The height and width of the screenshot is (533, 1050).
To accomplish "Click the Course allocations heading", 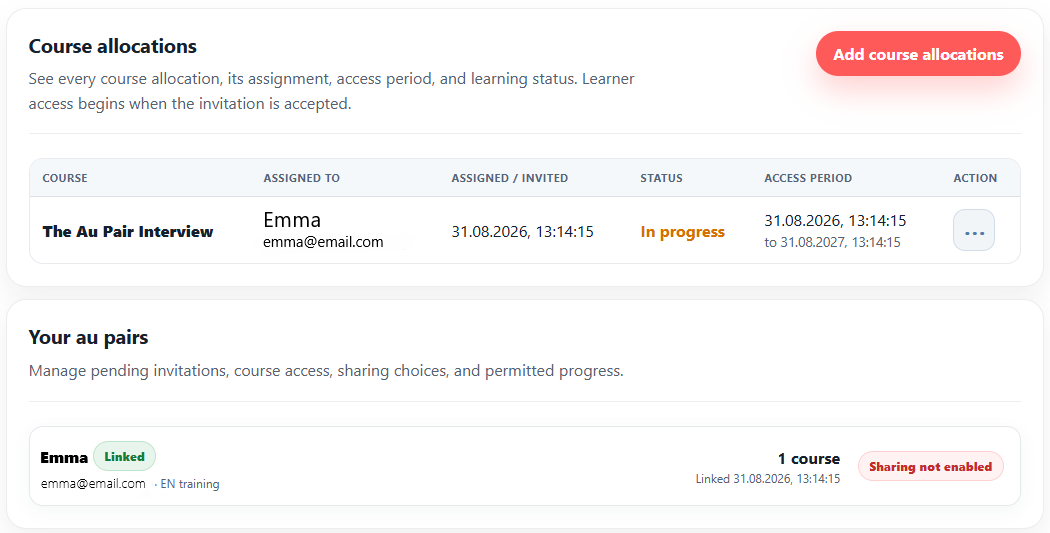I will (112, 46).
